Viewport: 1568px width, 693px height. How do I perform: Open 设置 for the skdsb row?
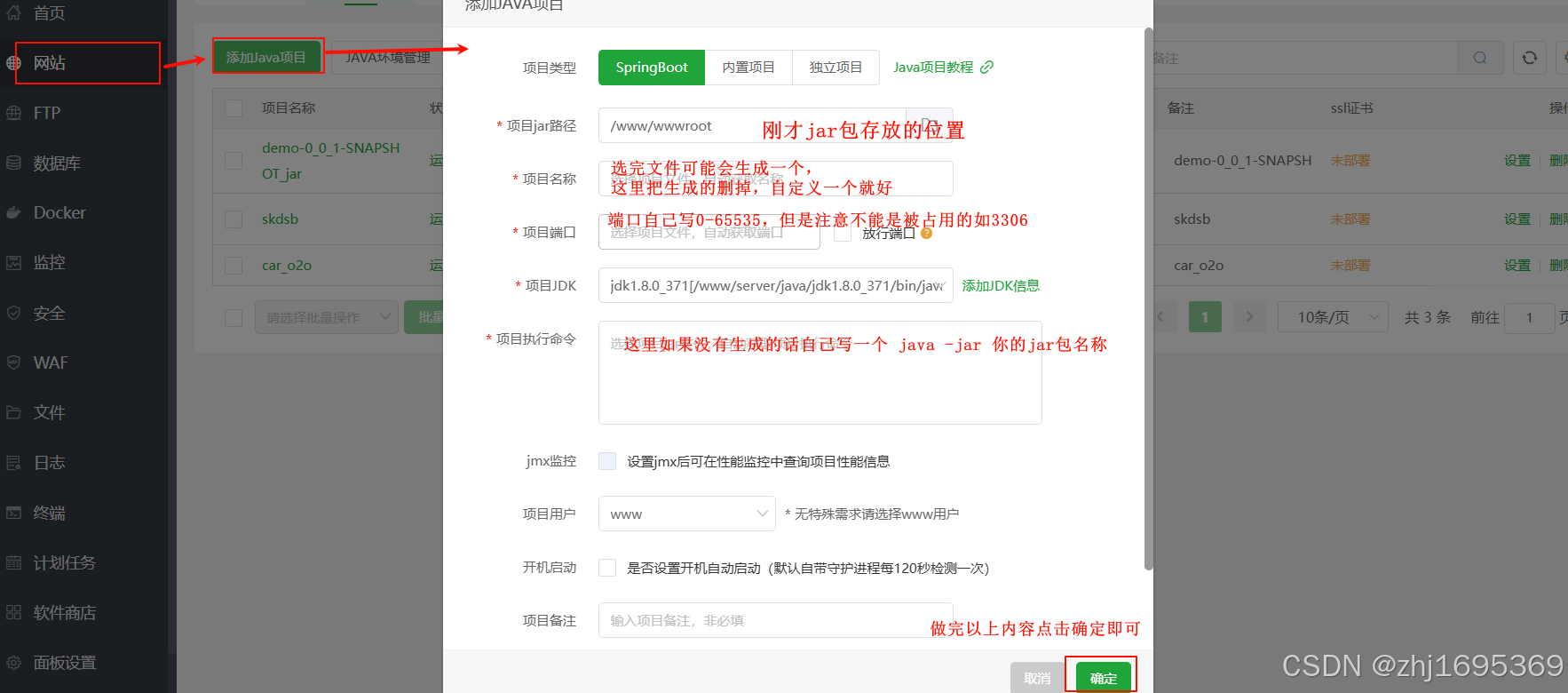(1517, 219)
